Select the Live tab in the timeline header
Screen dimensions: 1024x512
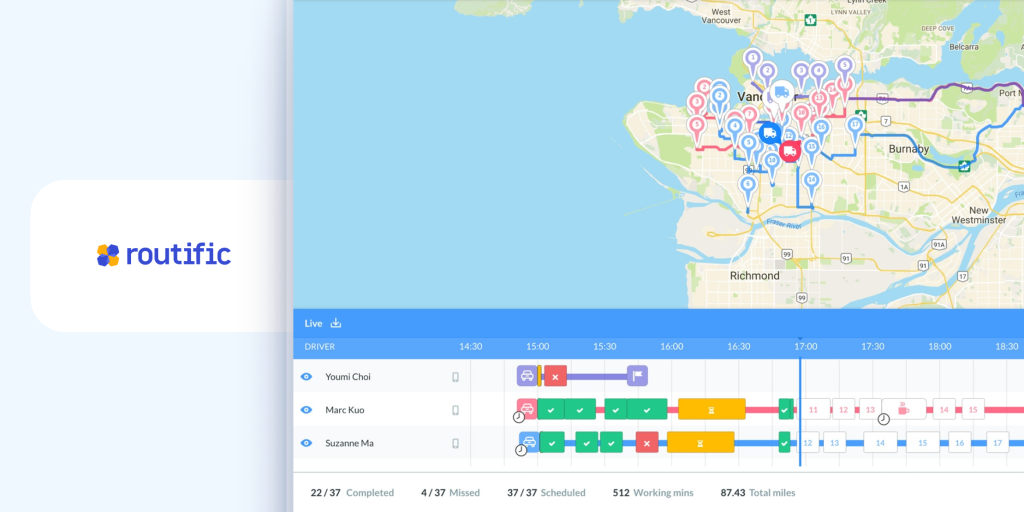[x=313, y=323]
